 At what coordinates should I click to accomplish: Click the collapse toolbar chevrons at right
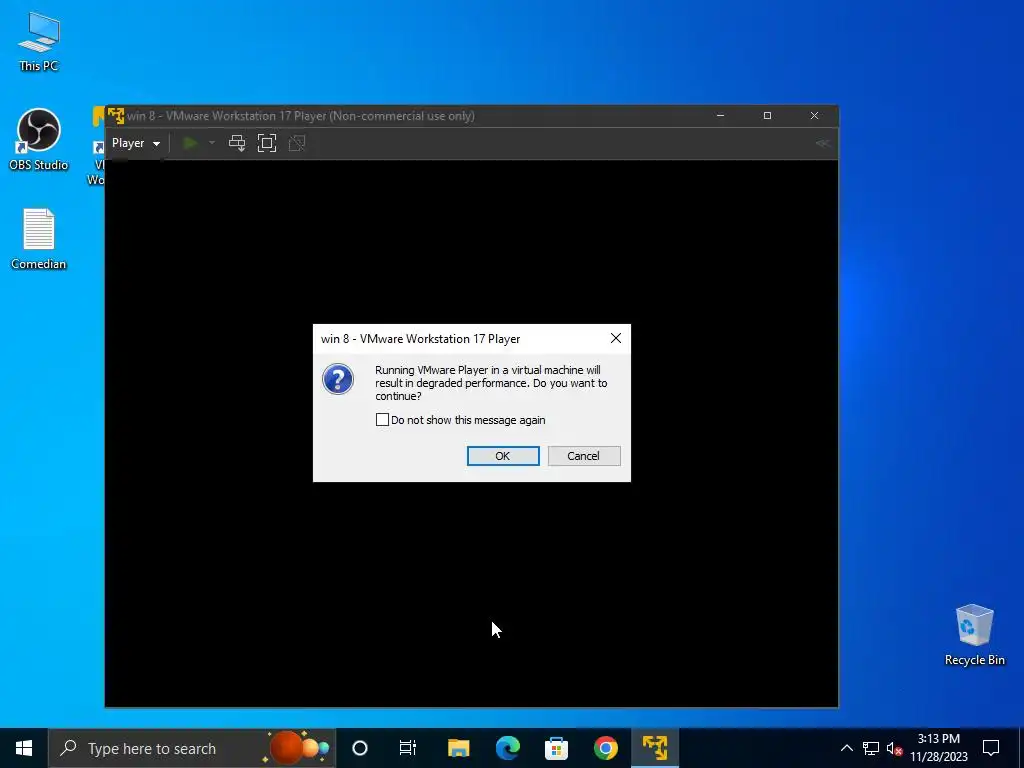click(822, 143)
